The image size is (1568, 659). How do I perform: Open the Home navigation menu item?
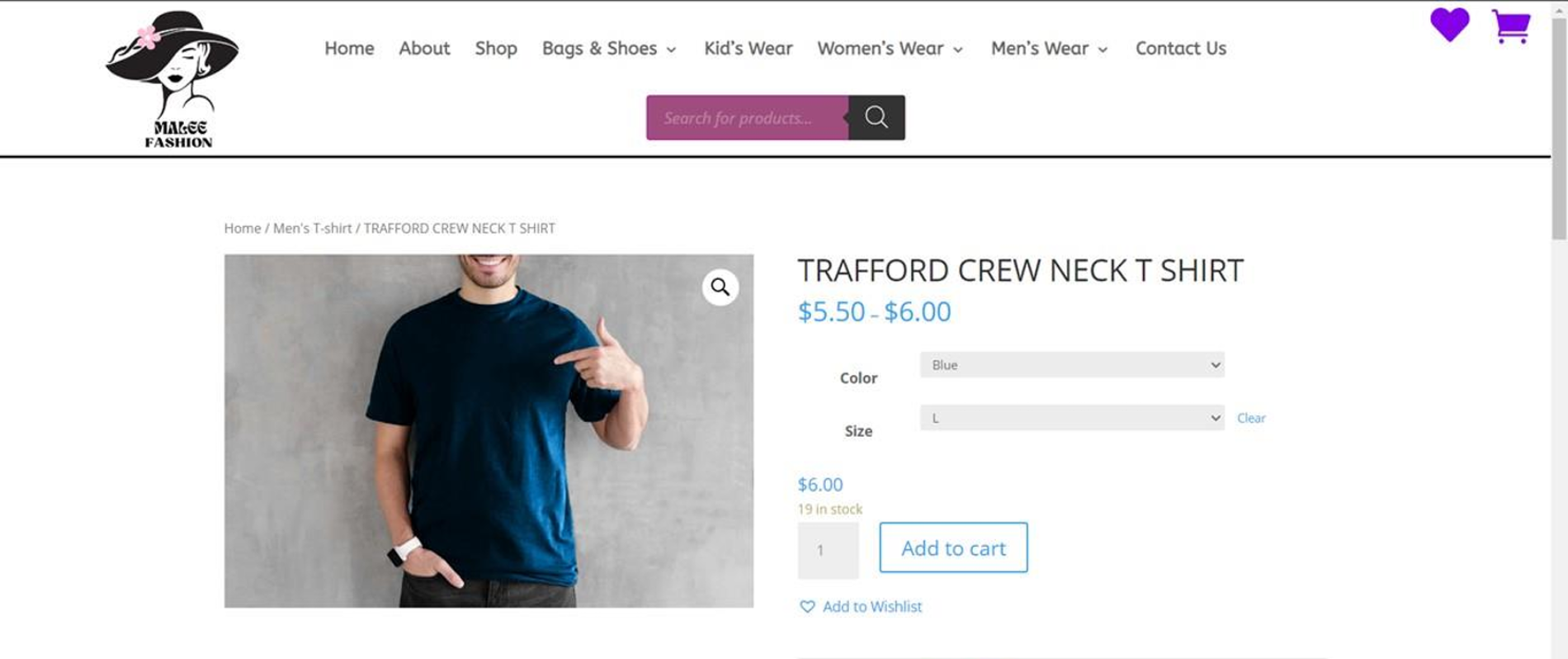[x=349, y=49]
